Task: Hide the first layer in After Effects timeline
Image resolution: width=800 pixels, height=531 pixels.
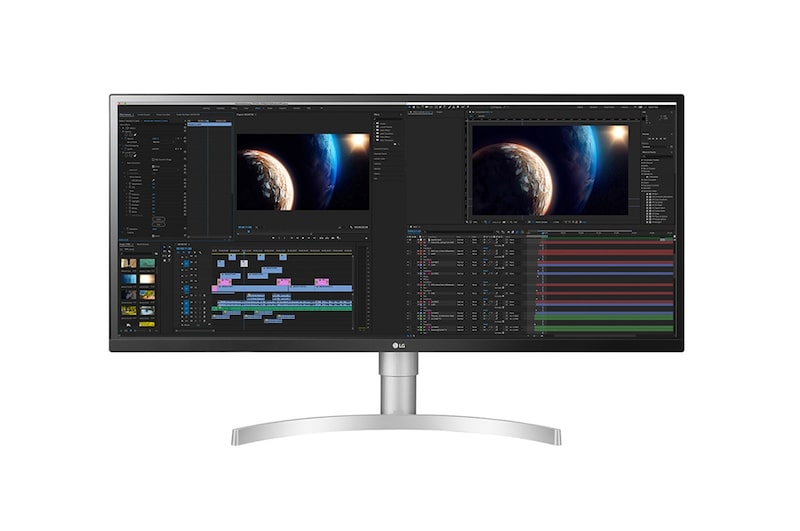Action: coord(408,240)
